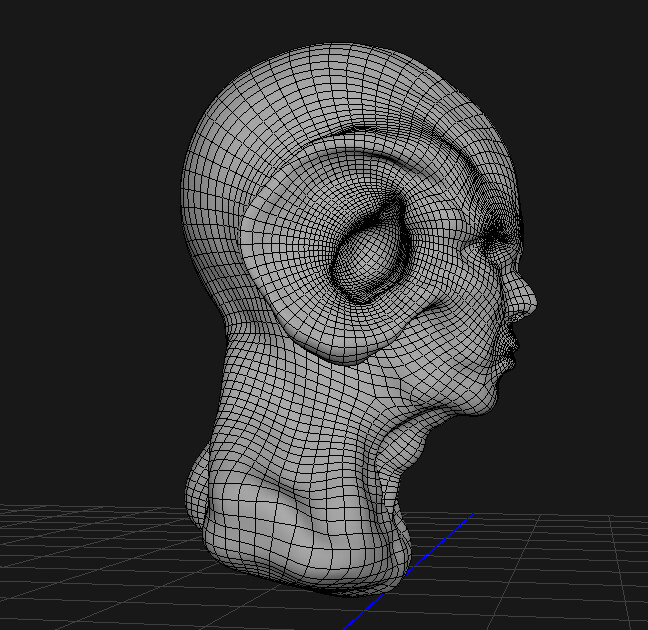Click the tip of the model's nose
The height and width of the screenshot is (630, 648).
530,300
